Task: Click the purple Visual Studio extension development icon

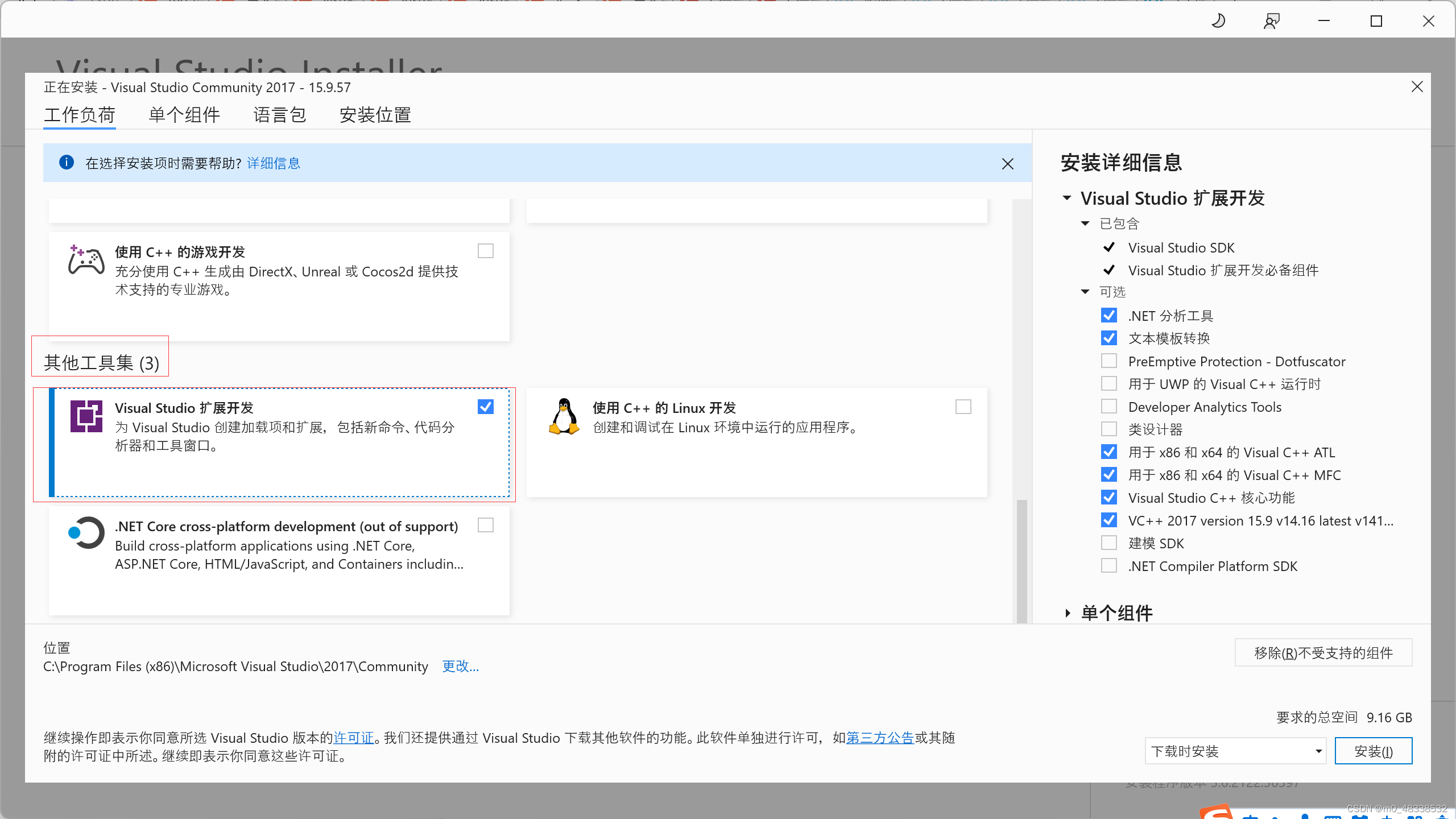Action: (x=86, y=416)
